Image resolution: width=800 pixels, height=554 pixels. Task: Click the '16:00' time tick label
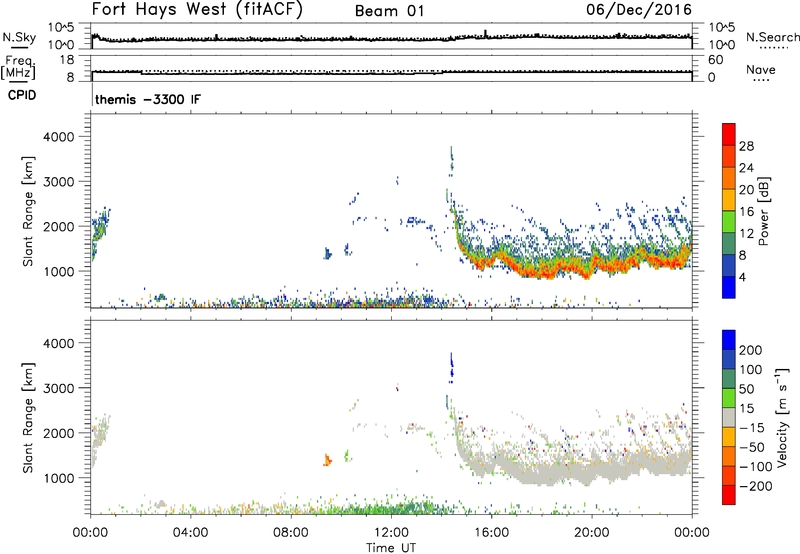pyautogui.click(x=492, y=533)
